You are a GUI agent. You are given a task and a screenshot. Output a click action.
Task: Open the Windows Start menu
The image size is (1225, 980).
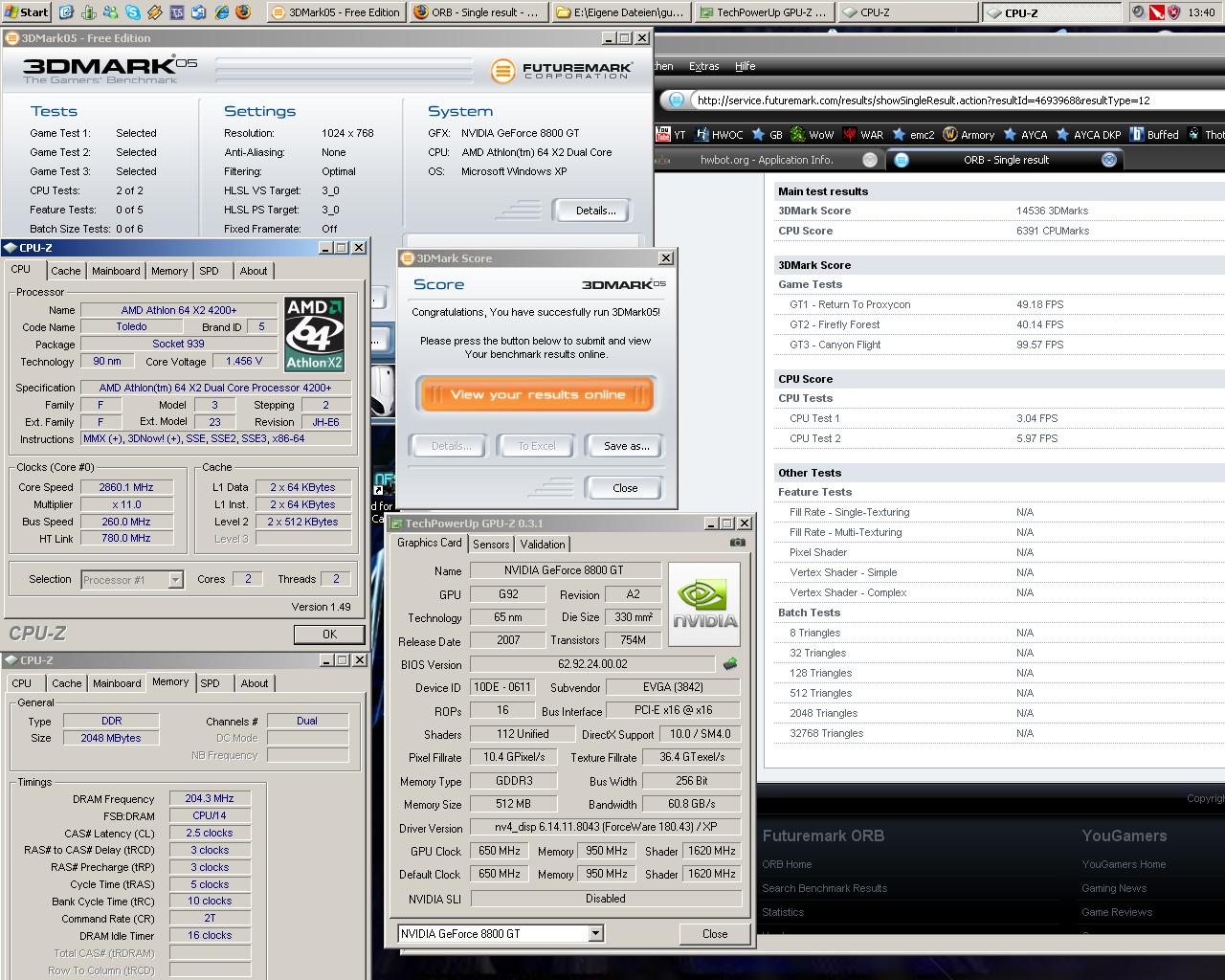(26, 12)
